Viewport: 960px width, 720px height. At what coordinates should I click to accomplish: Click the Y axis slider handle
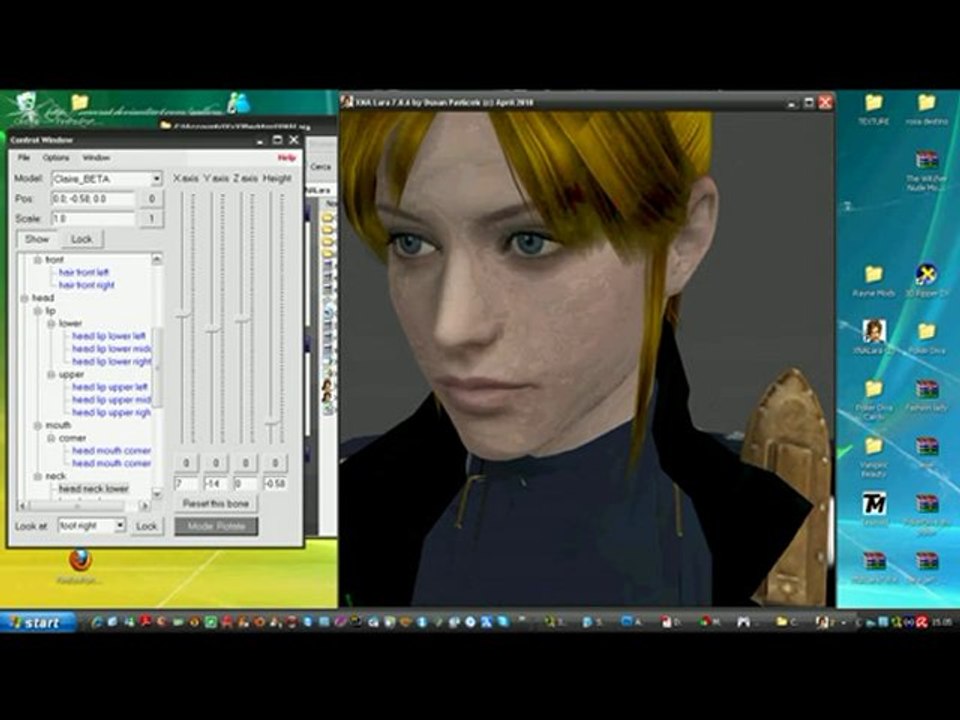pyautogui.click(x=213, y=329)
